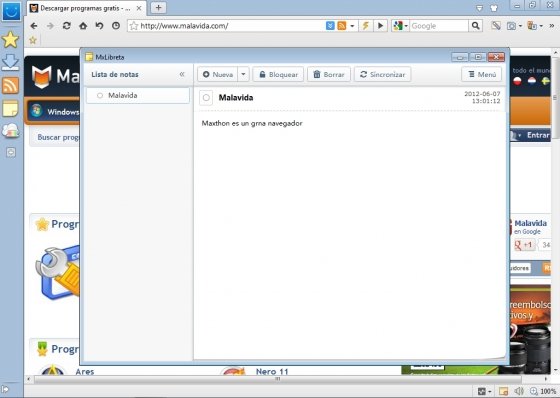Click the translate tool icon
This screenshot has width=560, height=398.
532,26
